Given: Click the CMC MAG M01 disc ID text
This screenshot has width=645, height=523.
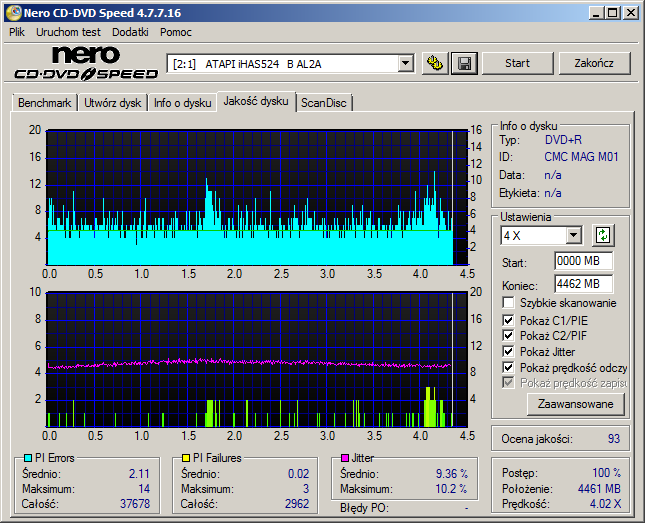Looking at the screenshot, I should pos(581,157).
